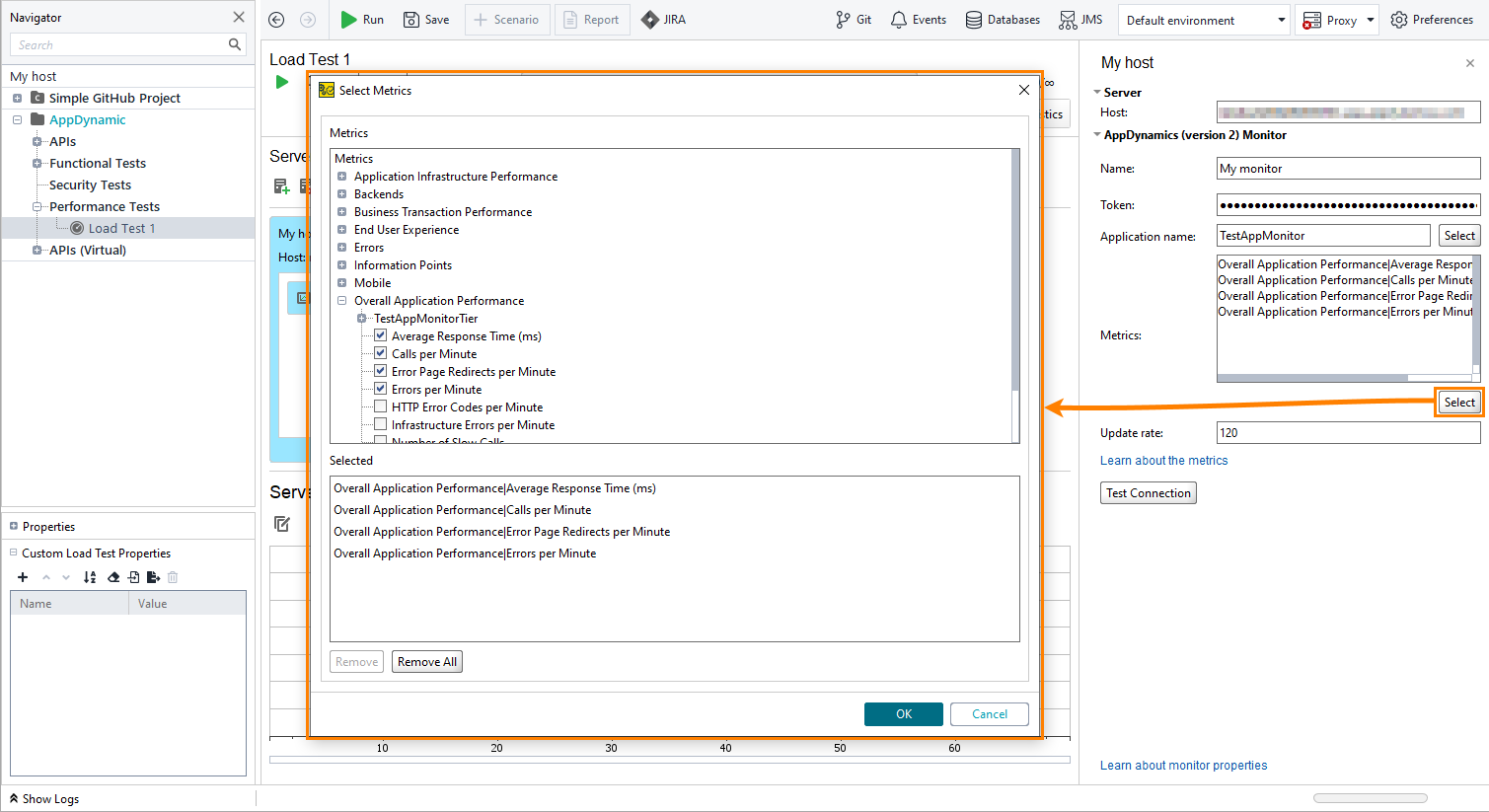This screenshot has height=812, width=1489.
Task: Collapse the Overall Application Performance node
Action: tap(341, 300)
